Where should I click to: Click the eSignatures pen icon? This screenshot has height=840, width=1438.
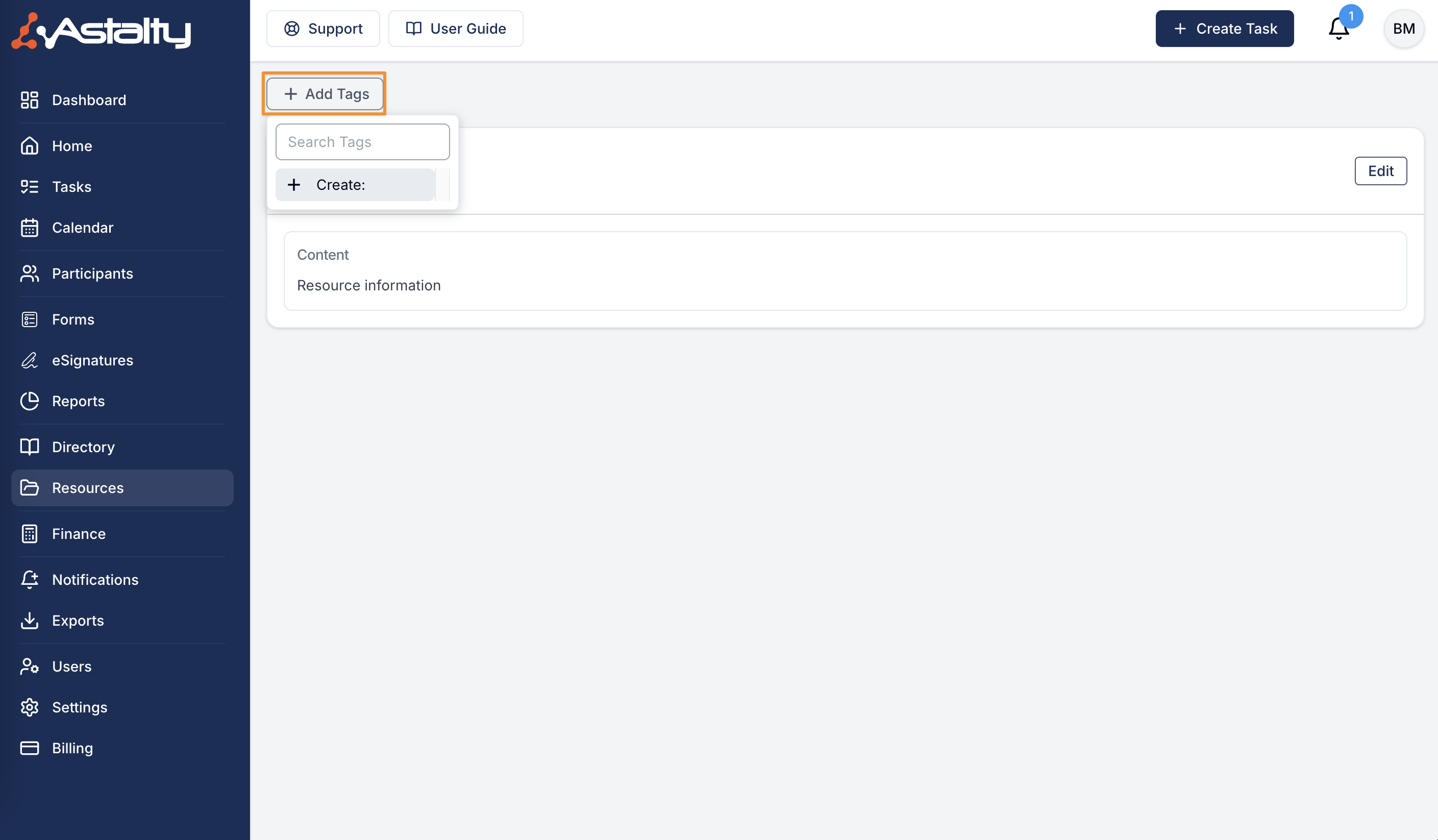(x=30, y=360)
